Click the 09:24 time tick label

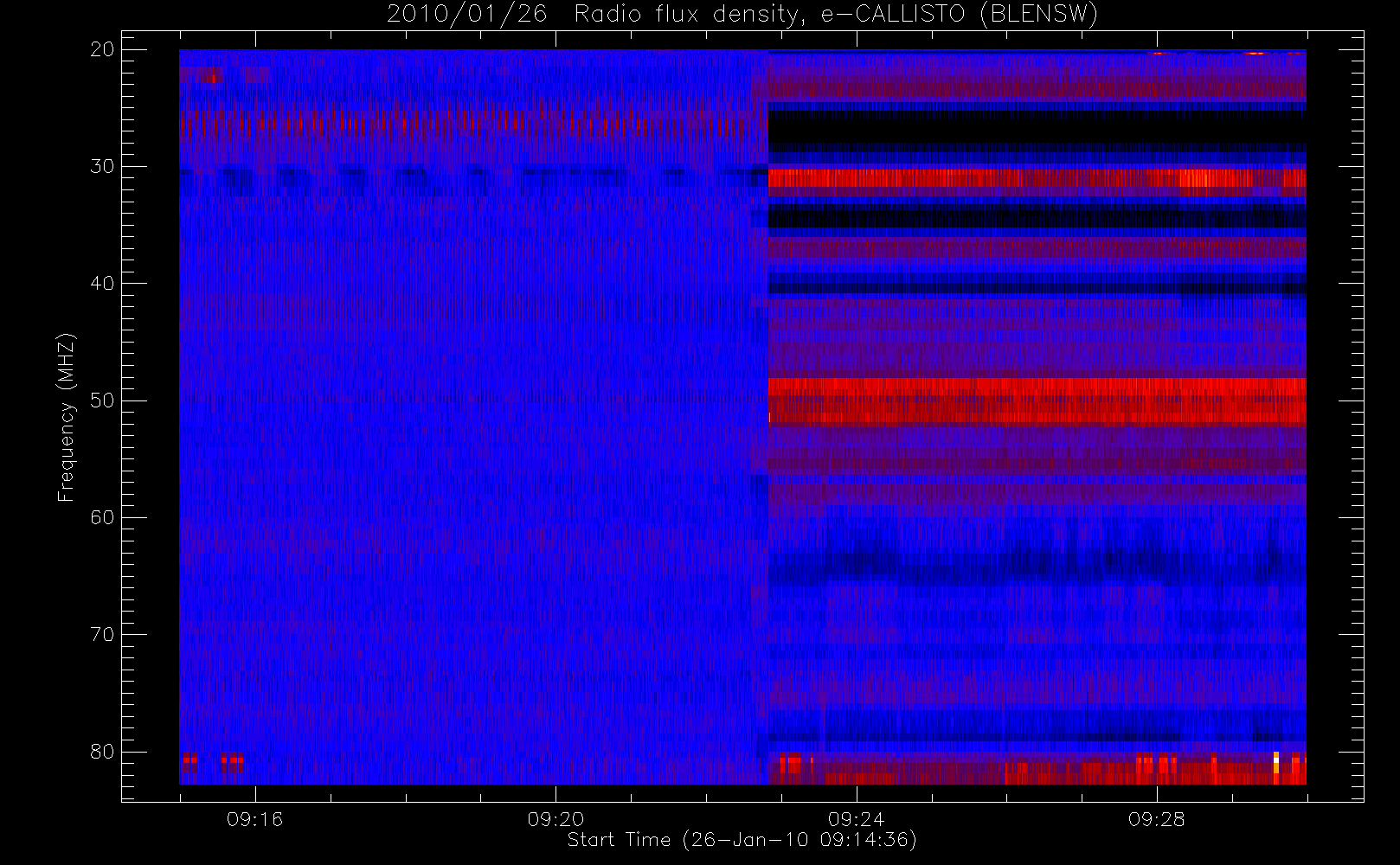tap(856, 819)
